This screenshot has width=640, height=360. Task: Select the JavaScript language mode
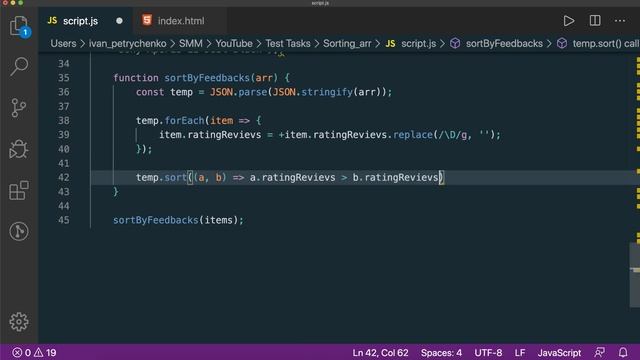pyautogui.click(x=559, y=353)
